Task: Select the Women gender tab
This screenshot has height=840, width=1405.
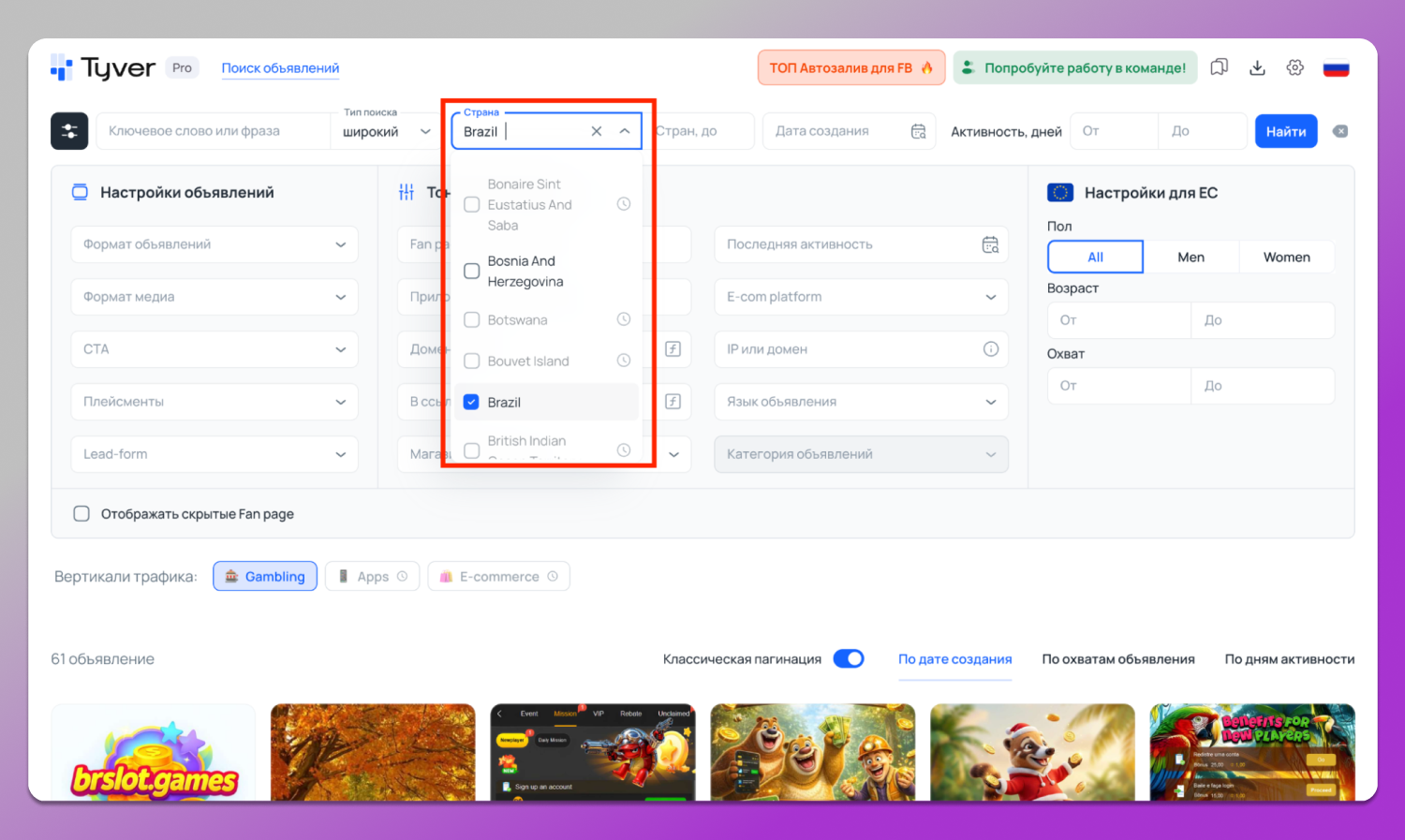Action: click(x=1286, y=257)
